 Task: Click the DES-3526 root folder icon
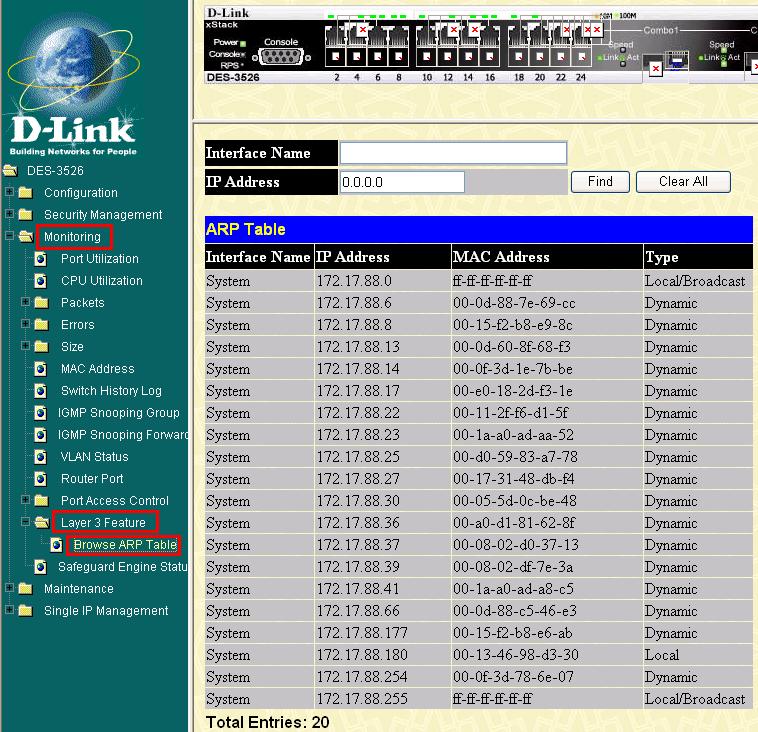(x=10, y=171)
